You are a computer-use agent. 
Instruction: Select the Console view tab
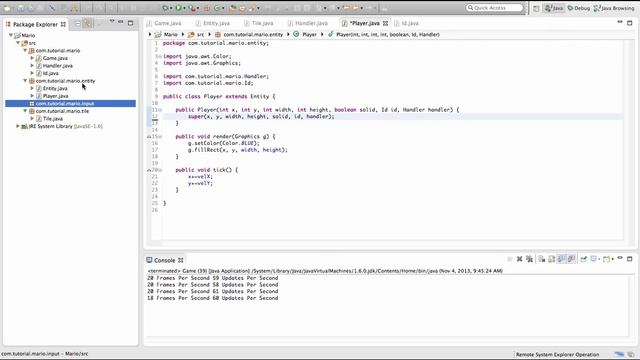point(164,260)
